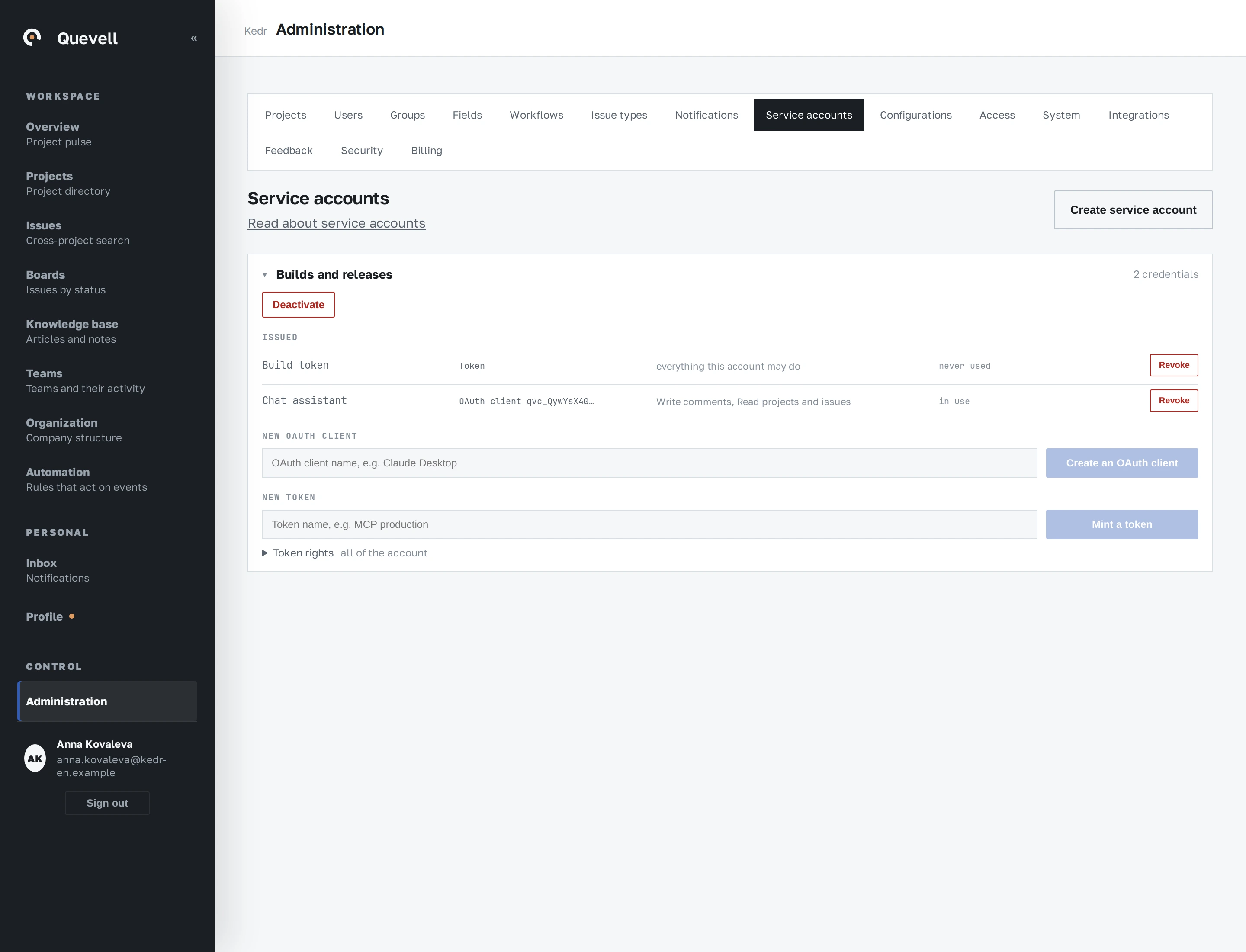Click the AK user avatar

pos(35,758)
